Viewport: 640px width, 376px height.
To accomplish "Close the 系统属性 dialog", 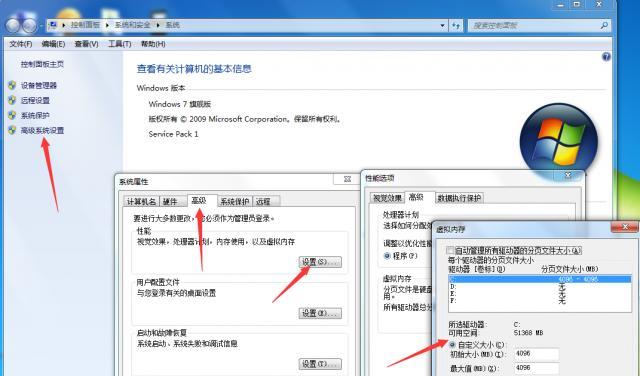I will [347, 179].
